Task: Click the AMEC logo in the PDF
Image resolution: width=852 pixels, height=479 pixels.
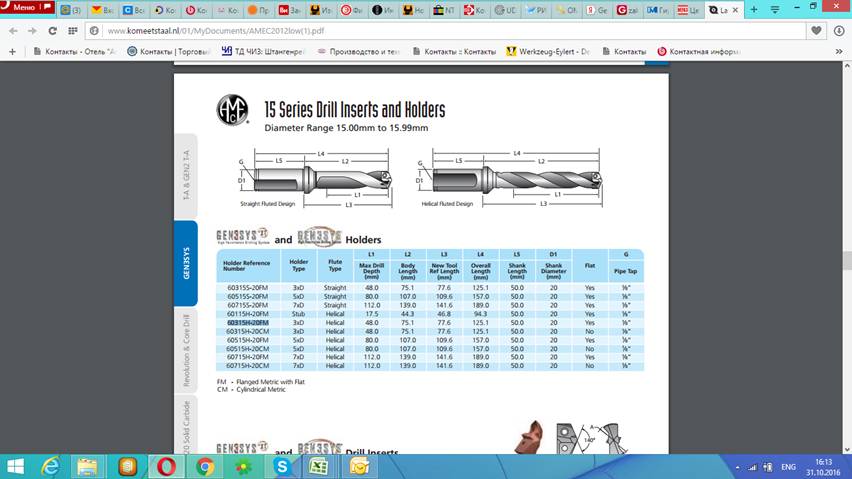Action: (233, 110)
